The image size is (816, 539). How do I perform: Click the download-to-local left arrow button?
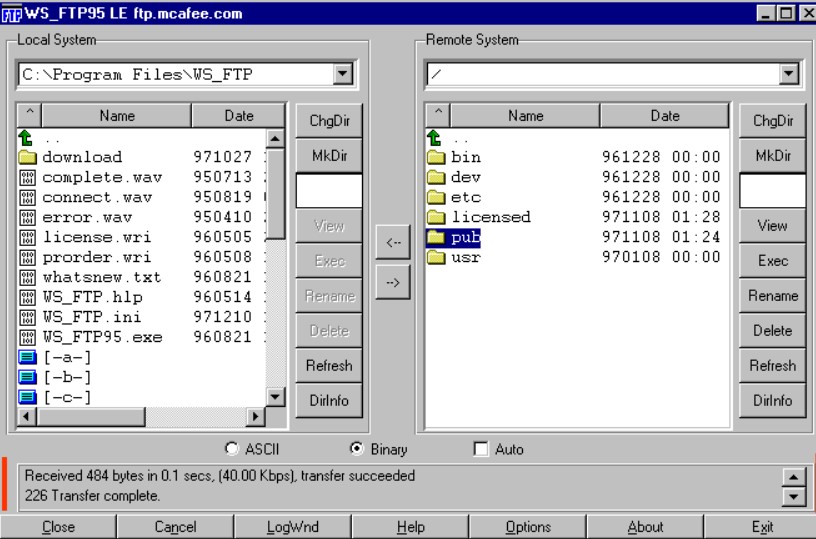[x=393, y=242]
